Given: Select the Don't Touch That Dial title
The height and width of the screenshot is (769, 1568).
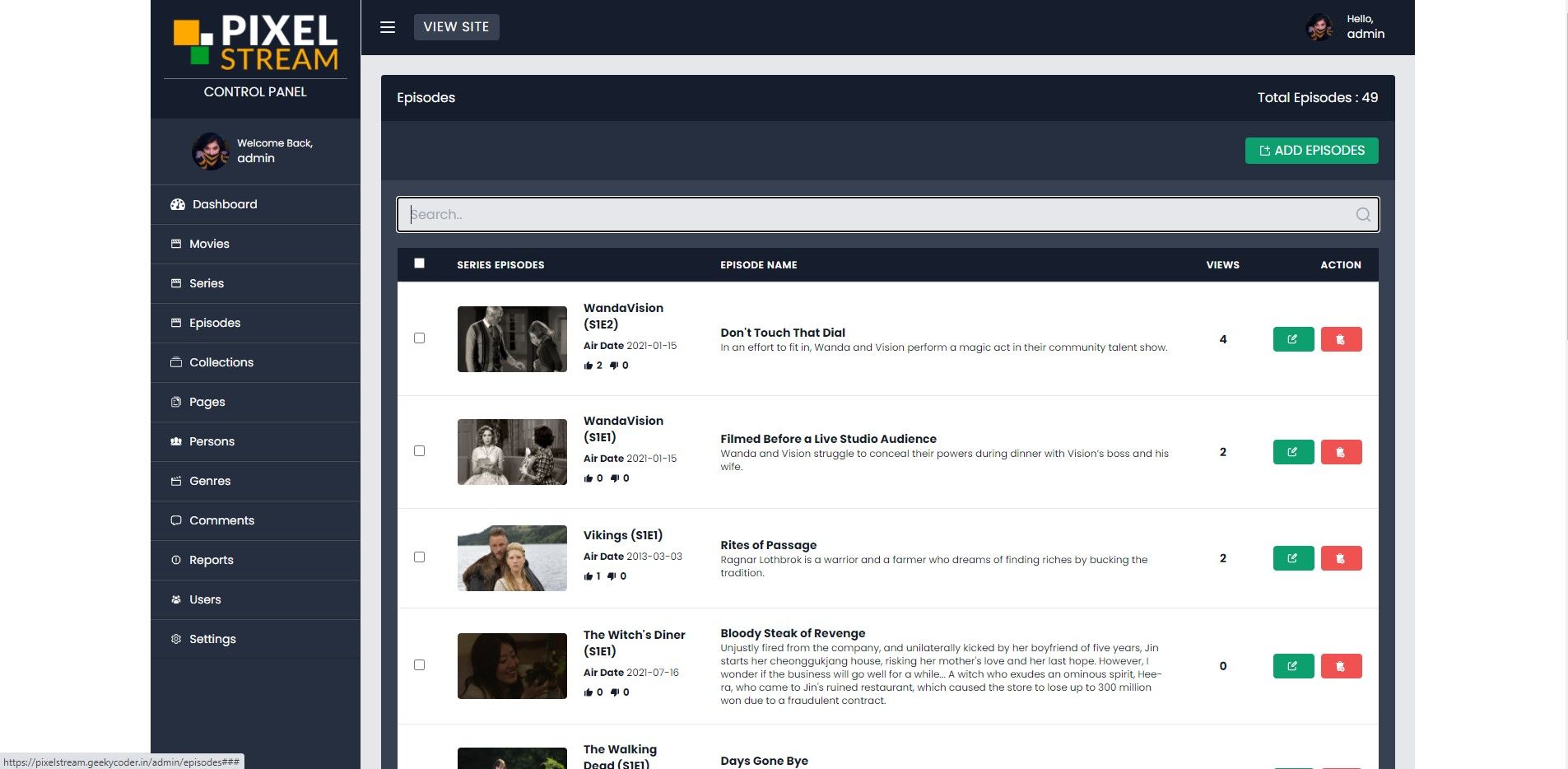Looking at the screenshot, I should 783,333.
